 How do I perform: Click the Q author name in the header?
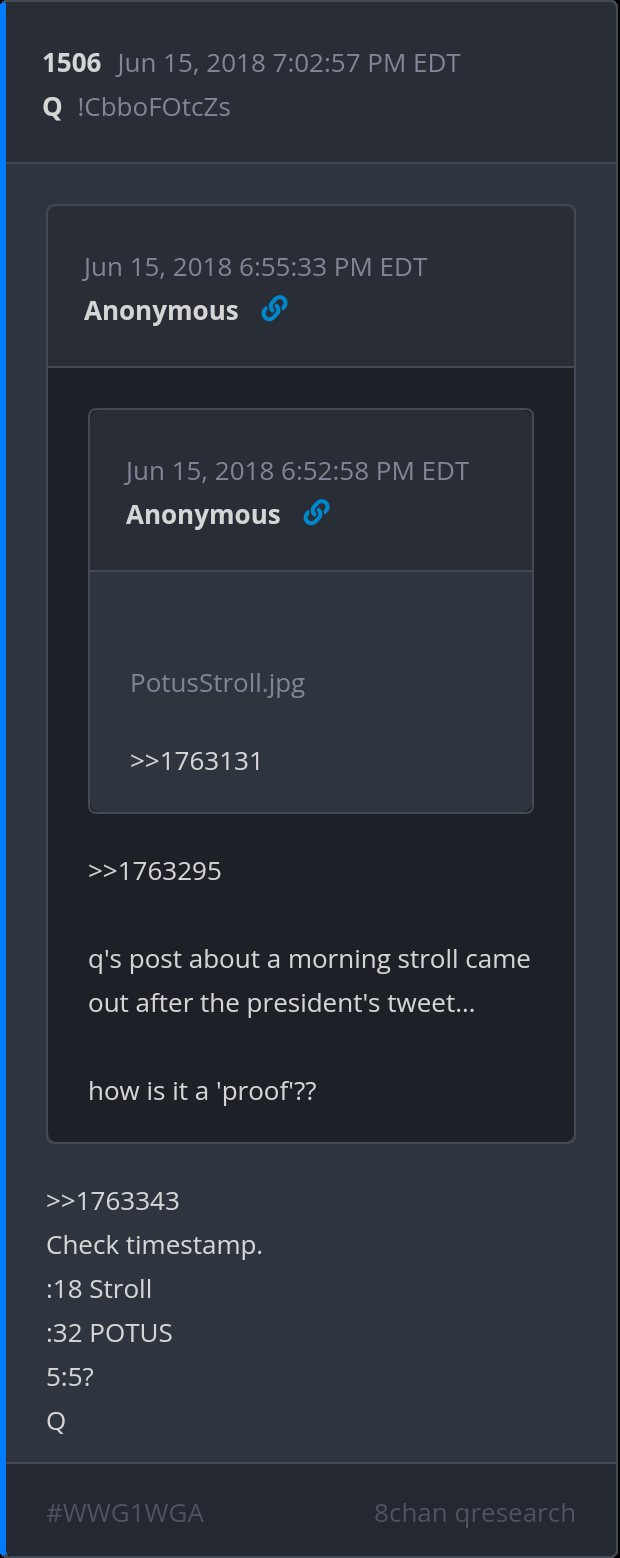pos(53,108)
